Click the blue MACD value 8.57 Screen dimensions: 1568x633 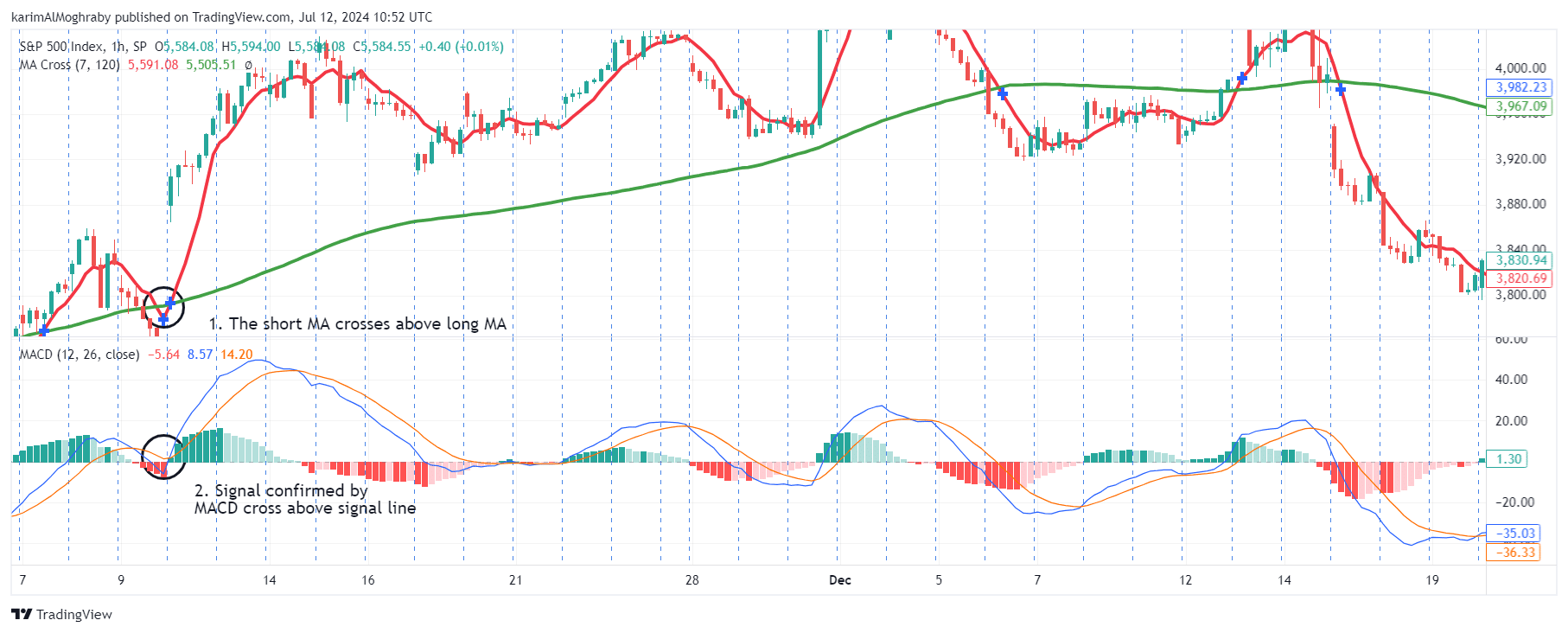point(200,355)
